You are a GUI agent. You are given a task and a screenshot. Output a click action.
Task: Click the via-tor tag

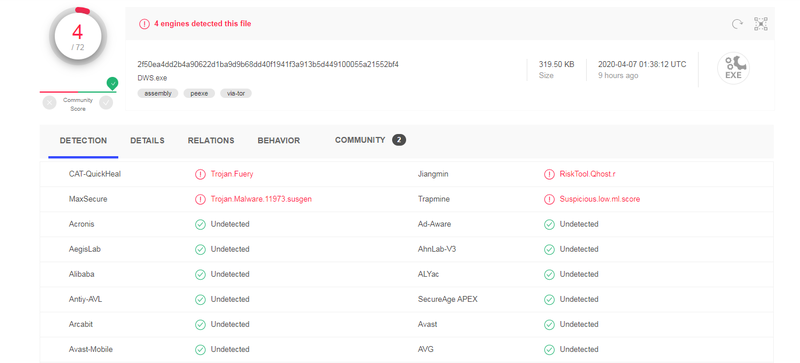pos(236,93)
